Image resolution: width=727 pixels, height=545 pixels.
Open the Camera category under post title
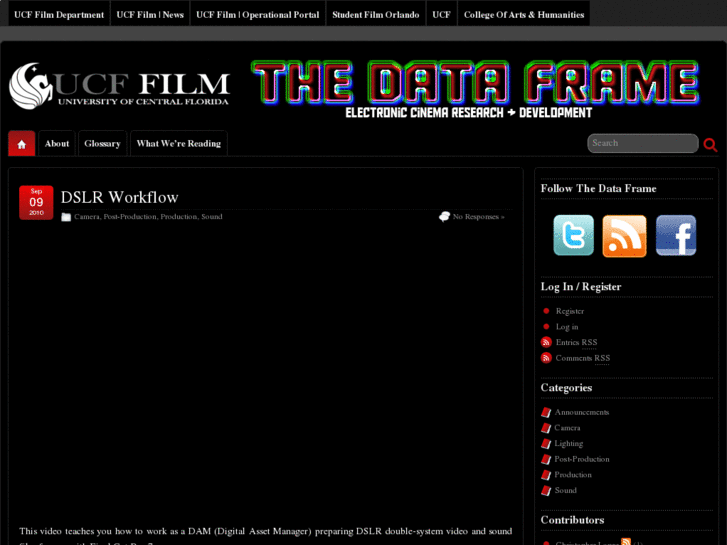coord(87,217)
